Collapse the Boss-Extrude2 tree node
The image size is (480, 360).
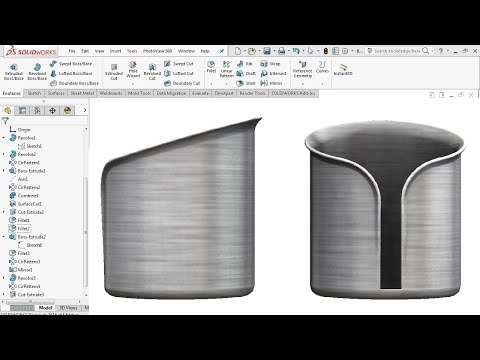4,237
